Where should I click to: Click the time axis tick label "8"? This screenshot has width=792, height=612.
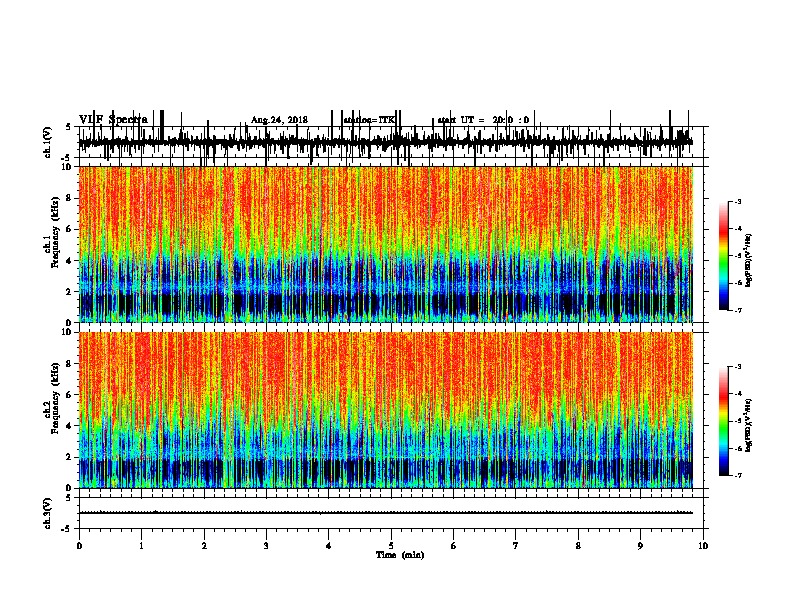click(x=578, y=546)
